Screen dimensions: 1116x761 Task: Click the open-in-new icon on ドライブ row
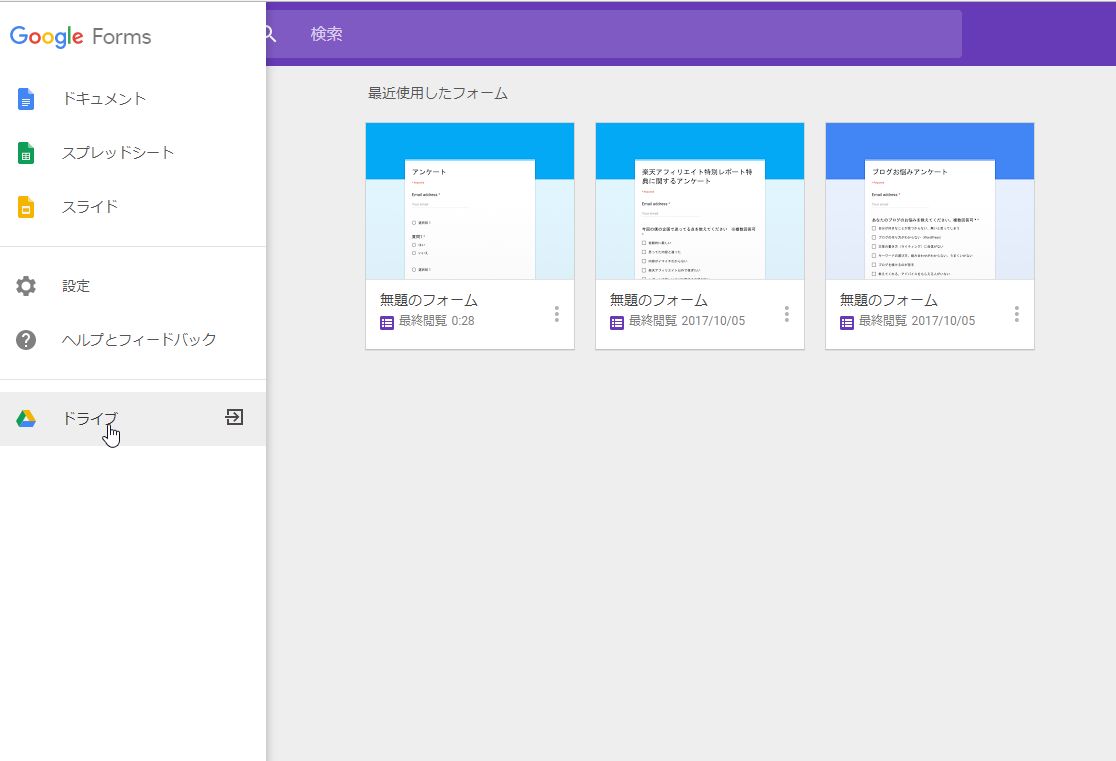(x=234, y=417)
